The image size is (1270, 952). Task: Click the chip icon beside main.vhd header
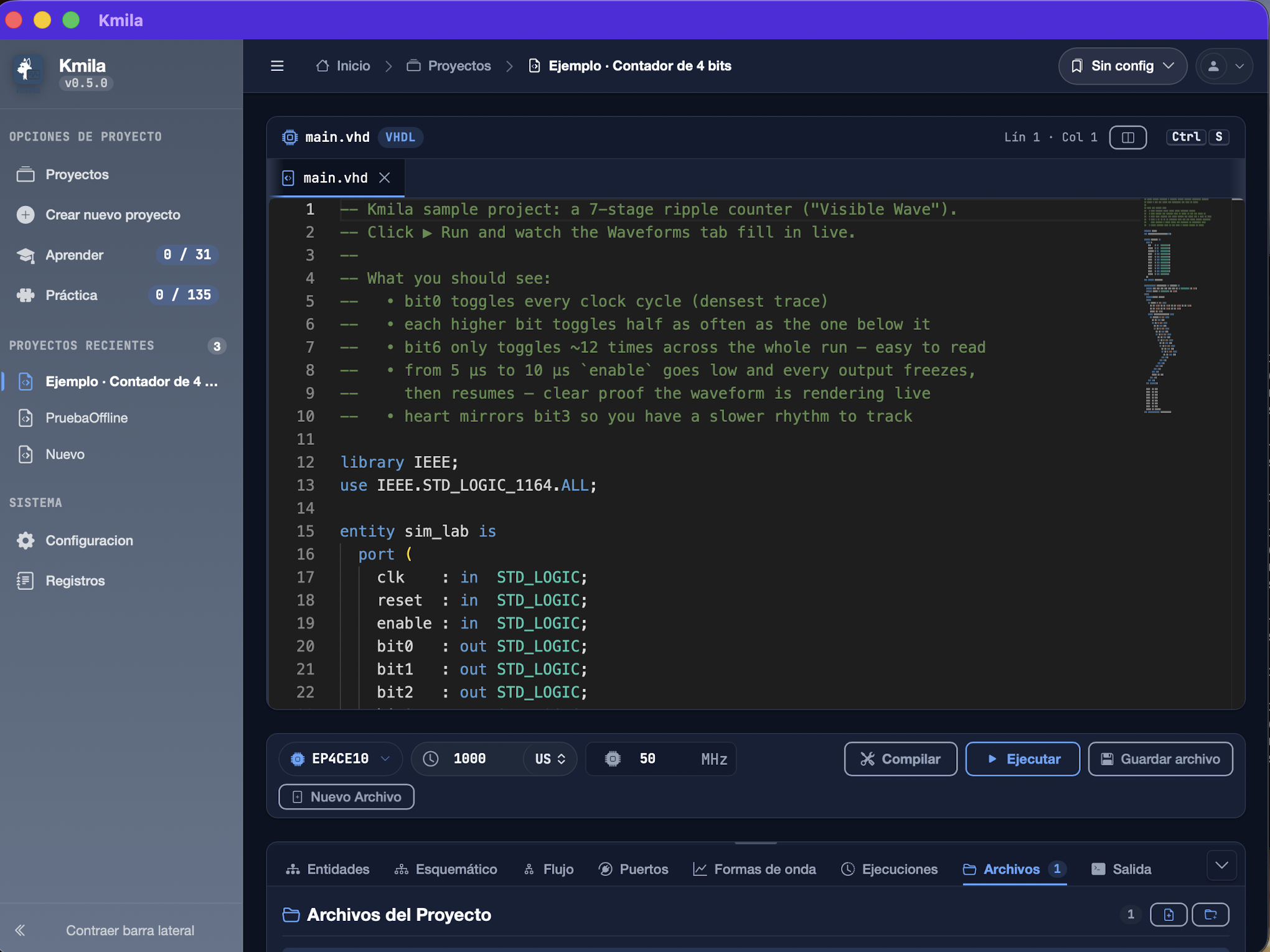pyautogui.click(x=289, y=137)
